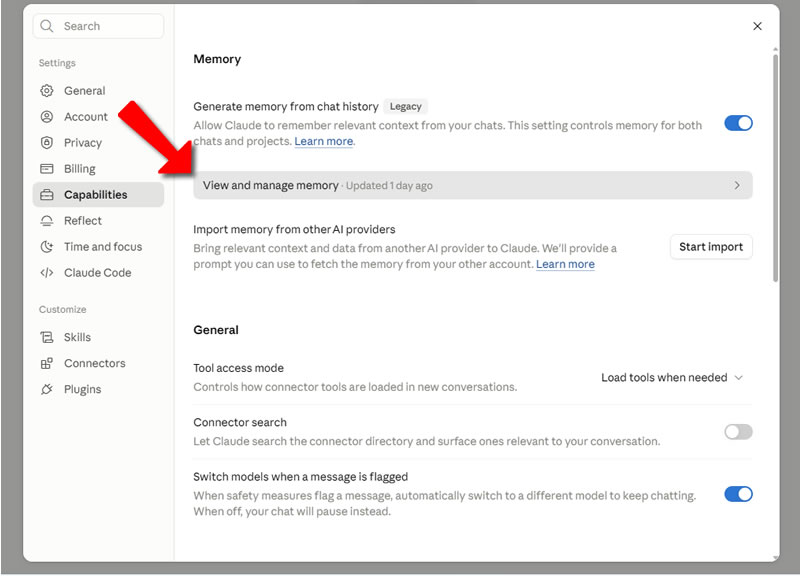Enable the Connector search toggle
Screen dimensions: 800x576
click(738, 432)
